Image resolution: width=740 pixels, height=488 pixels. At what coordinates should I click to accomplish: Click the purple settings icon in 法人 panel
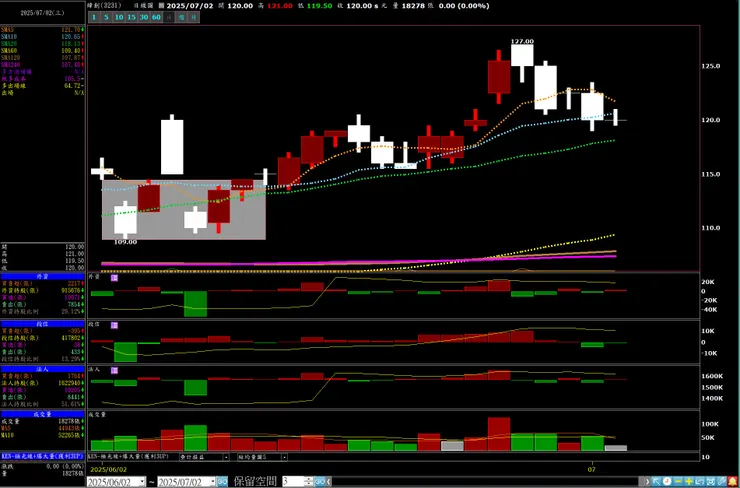[x=114, y=370]
